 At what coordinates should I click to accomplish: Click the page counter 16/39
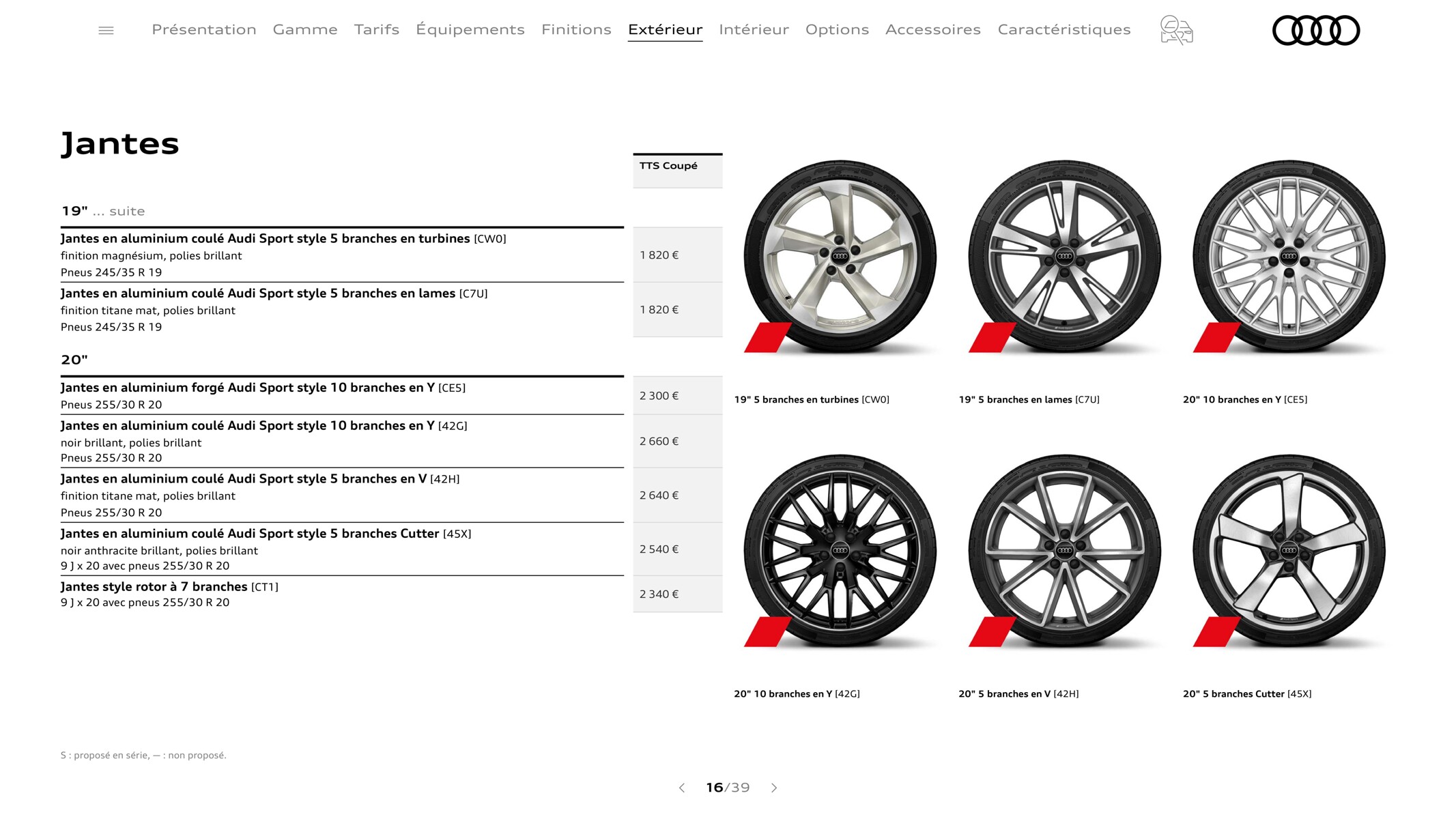(728, 788)
